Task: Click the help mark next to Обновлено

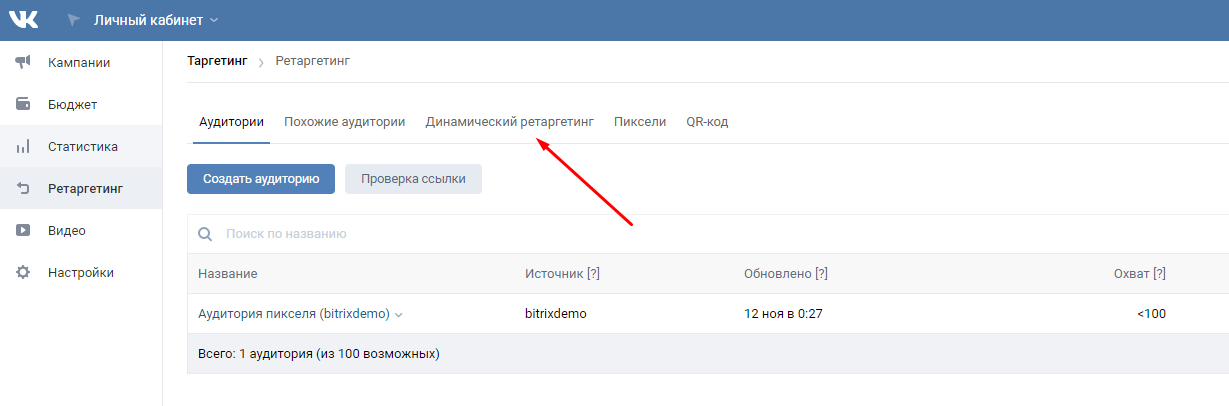Action: pos(822,274)
